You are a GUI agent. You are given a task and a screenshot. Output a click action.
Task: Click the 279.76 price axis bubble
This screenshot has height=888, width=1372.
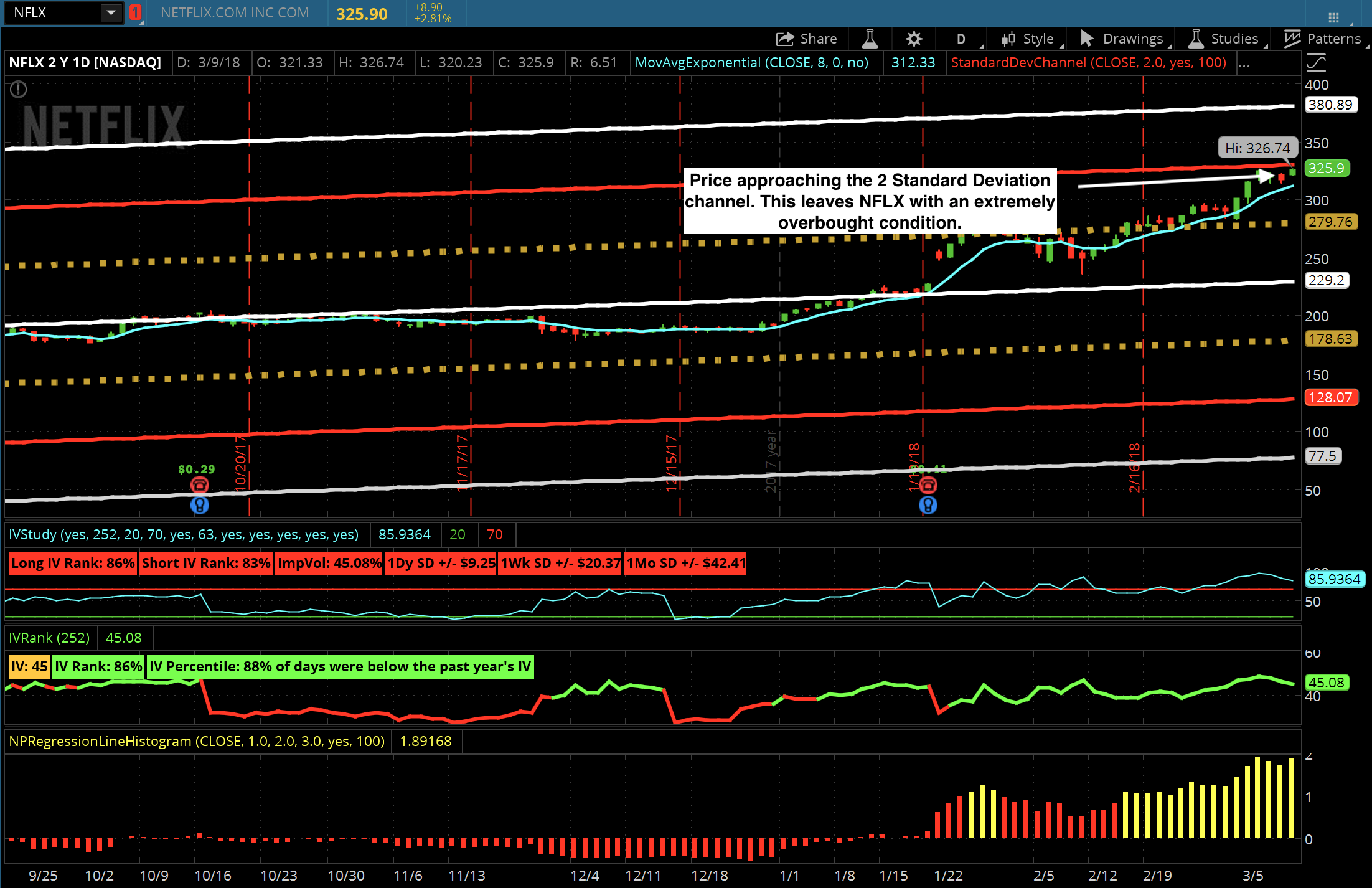coord(1330,222)
